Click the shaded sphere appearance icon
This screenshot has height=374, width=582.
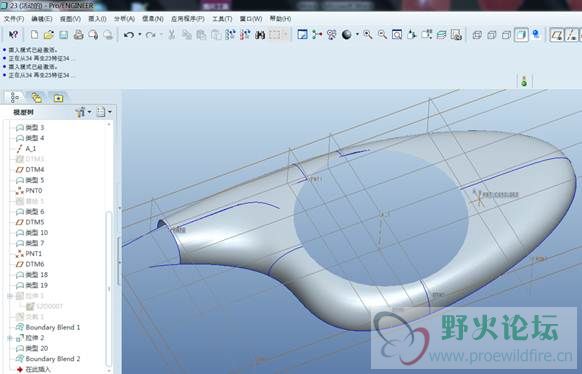pos(347,35)
